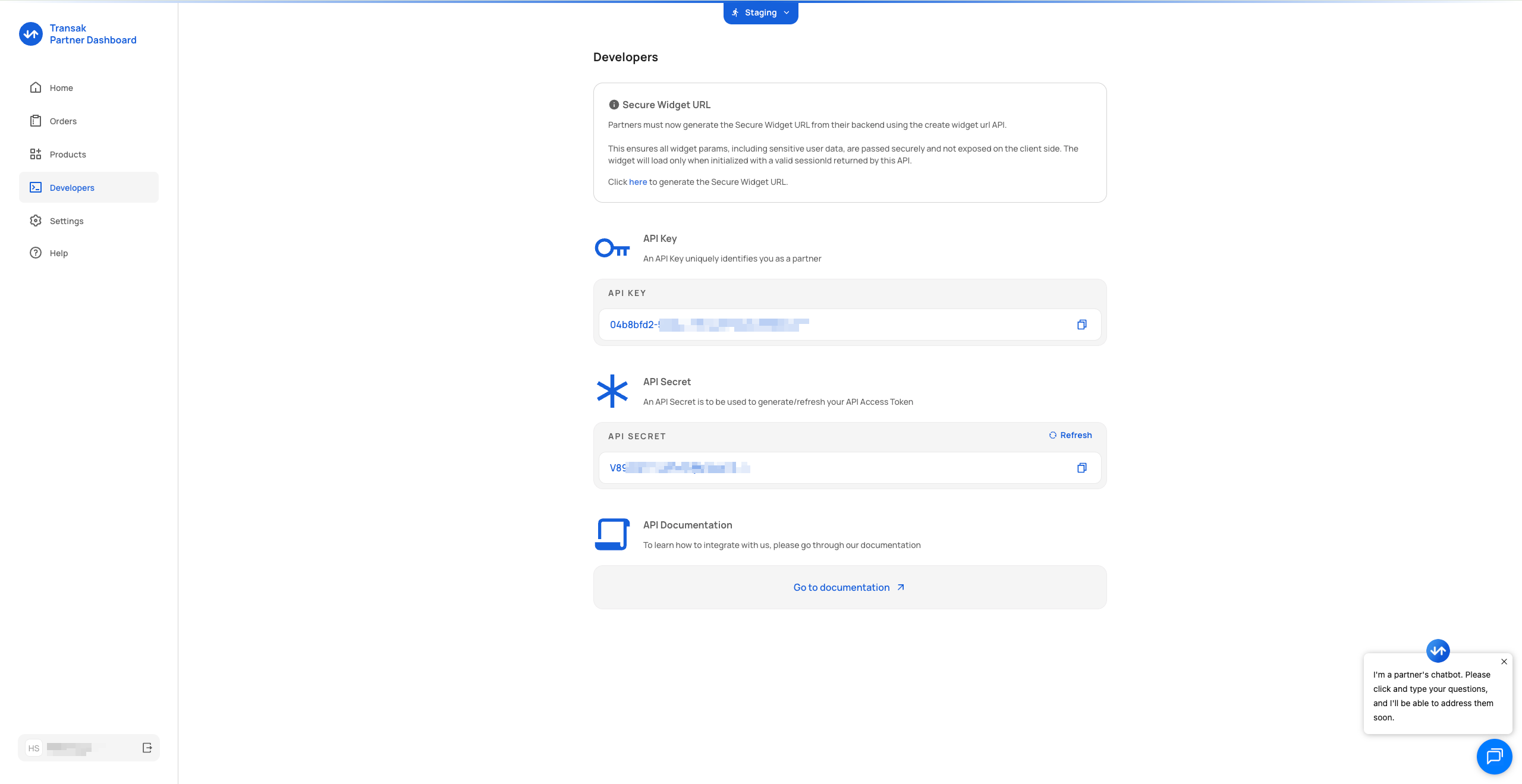Close the chatbot message popup
Viewport: 1522px width, 784px height.
(x=1504, y=662)
